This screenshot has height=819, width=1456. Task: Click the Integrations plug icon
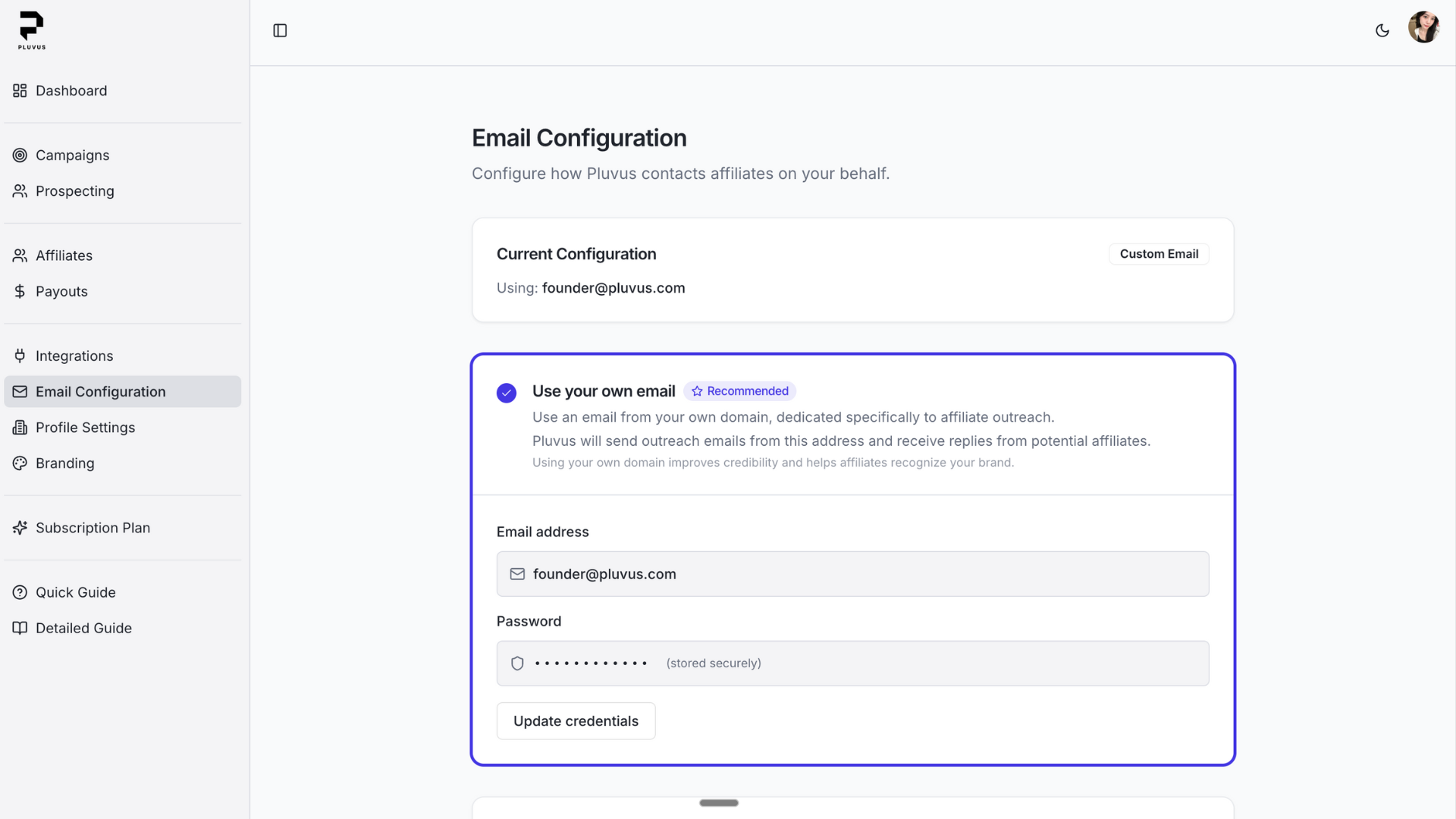(x=20, y=356)
